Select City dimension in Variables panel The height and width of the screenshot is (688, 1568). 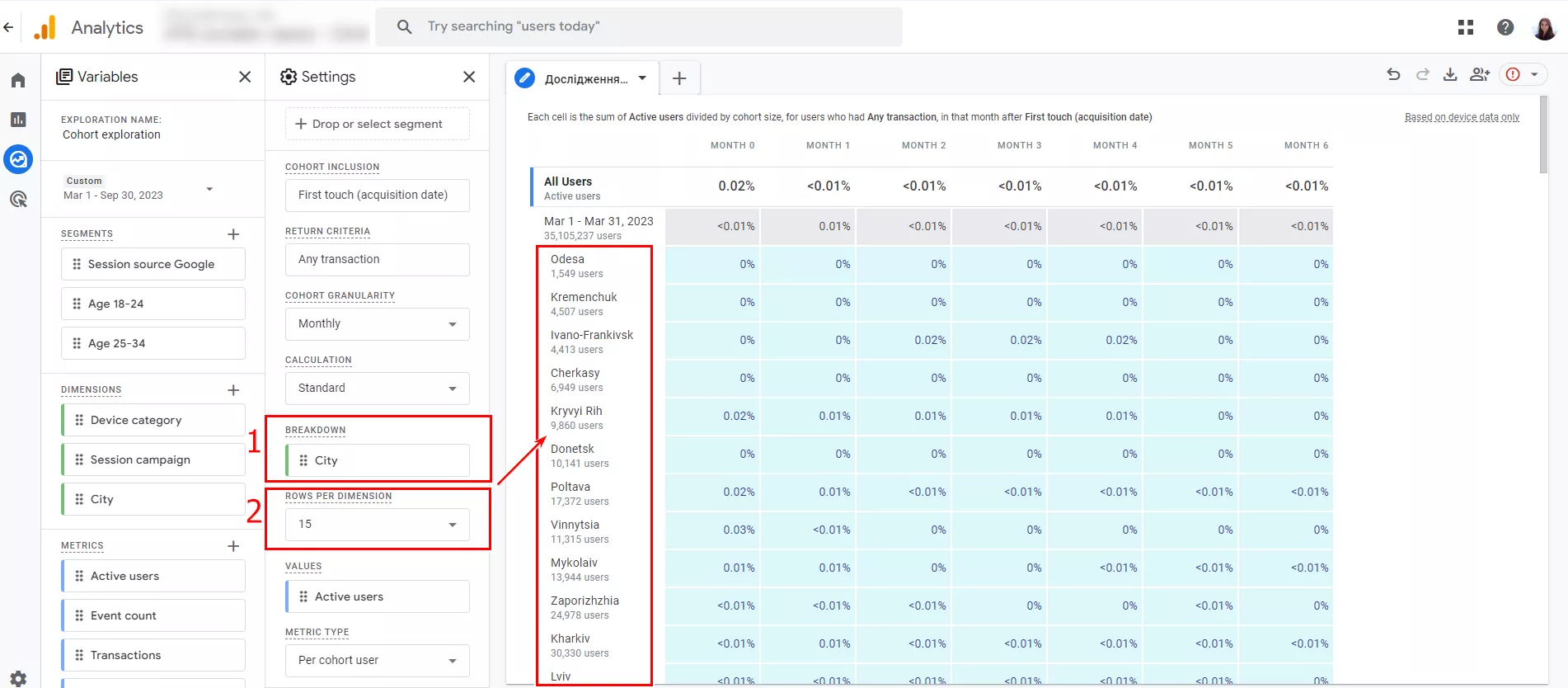(153, 499)
